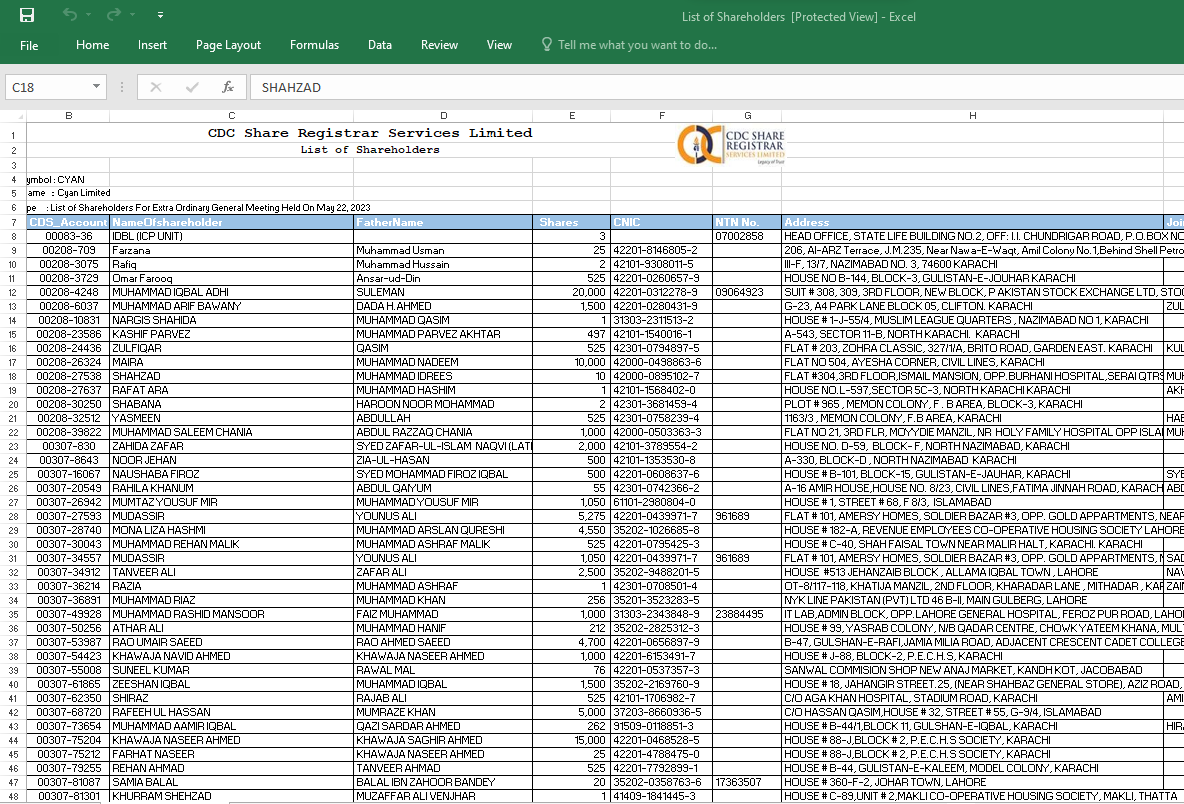This screenshot has width=1184, height=804.
Task: Click the father name 'RAWAL MAL'
Action: tap(443, 670)
